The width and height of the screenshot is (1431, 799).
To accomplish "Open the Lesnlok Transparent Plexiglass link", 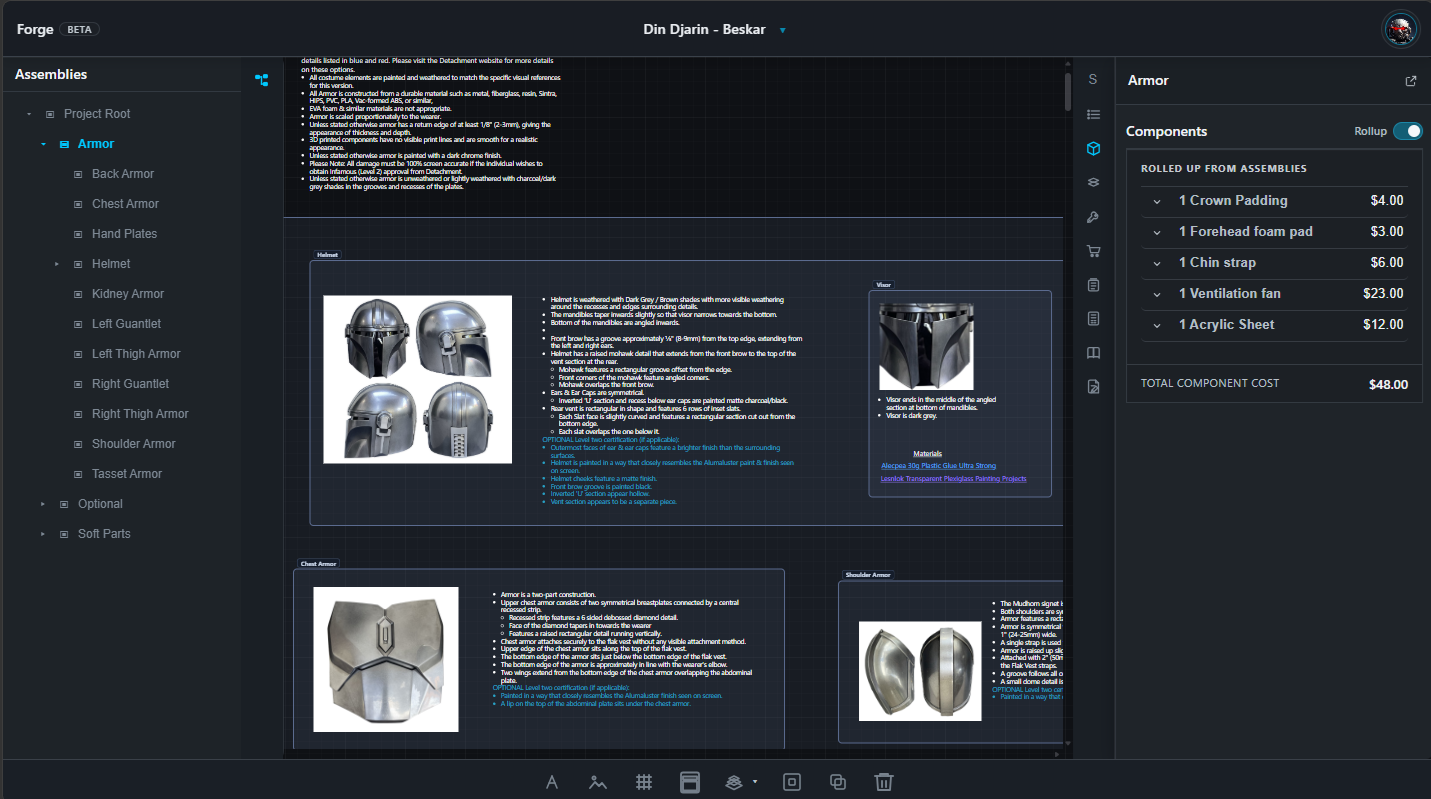I will coord(953,479).
